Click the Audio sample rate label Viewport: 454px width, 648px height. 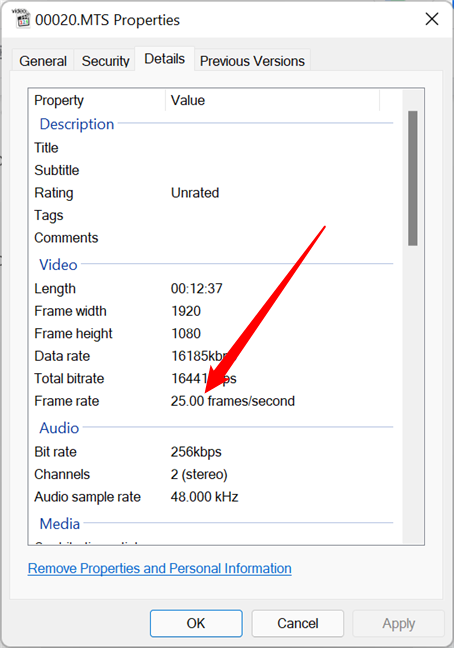point(88,497)
